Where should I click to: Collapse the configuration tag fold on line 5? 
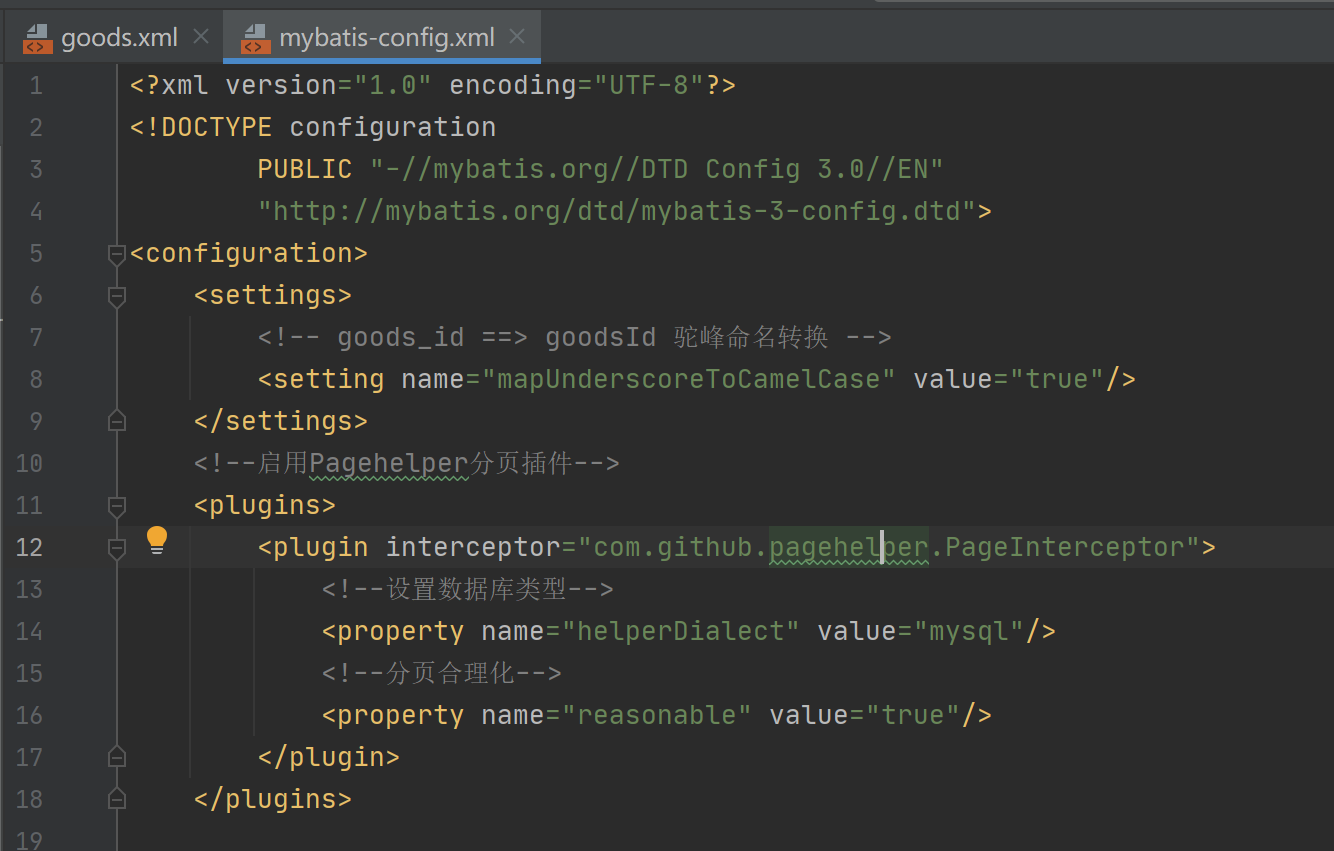pyautogui.click(x=117, y=254)
